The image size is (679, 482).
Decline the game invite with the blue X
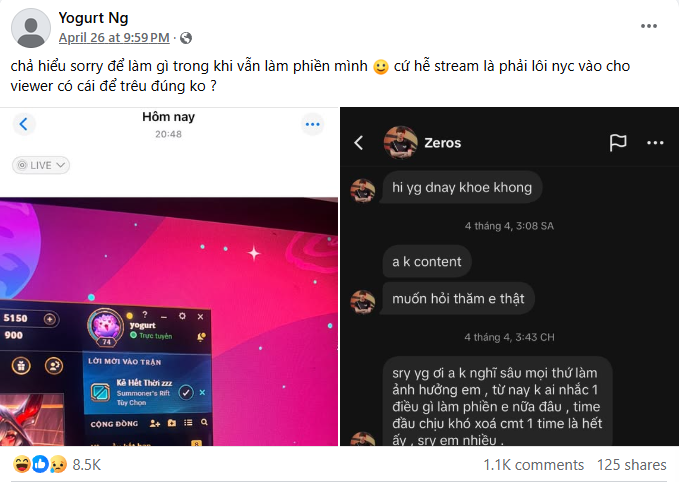pos(202,392)
